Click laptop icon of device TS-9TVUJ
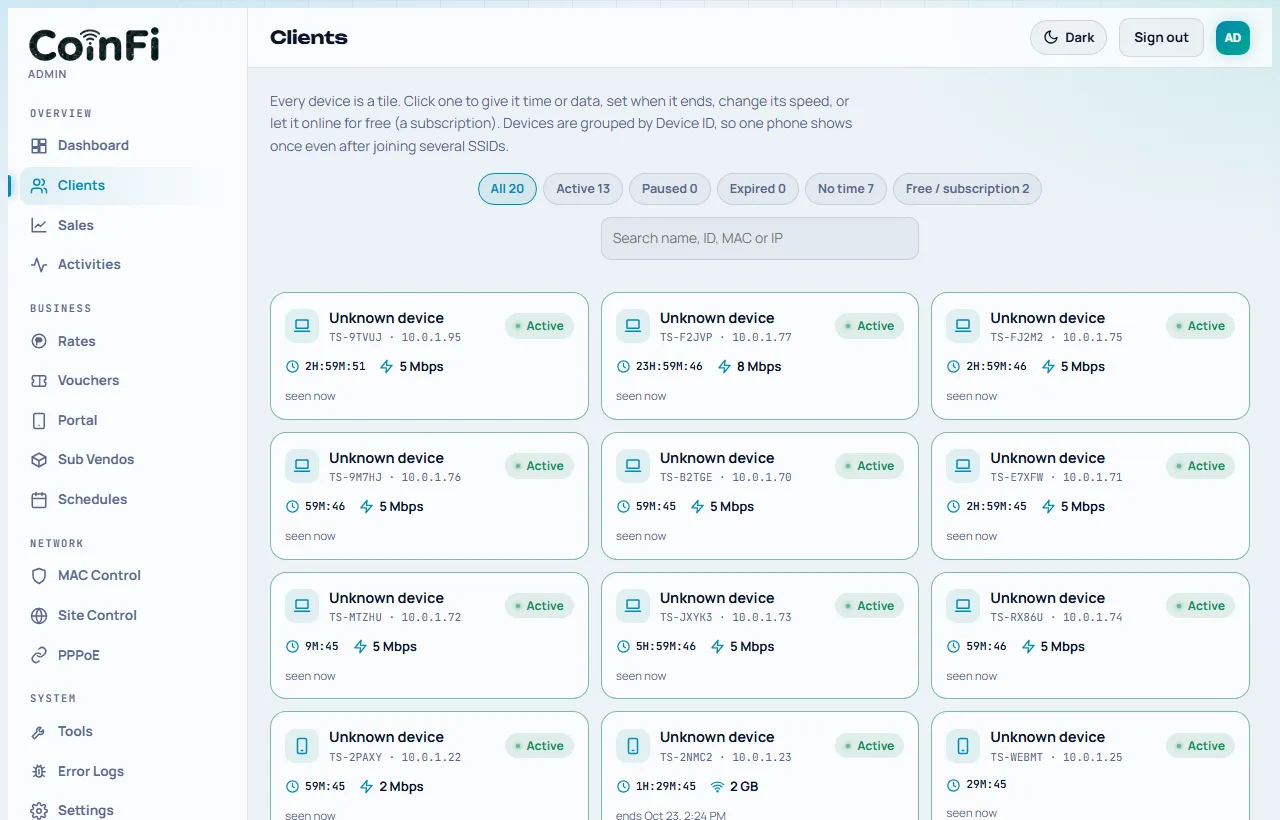This screenshot has height=820, width=1280. coord(302,326)
